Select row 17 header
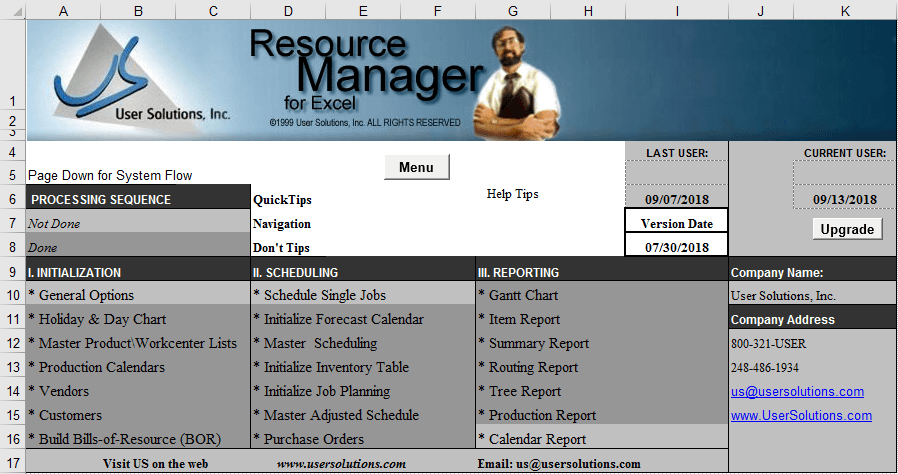Screen dimensions: 898x474 (13, 463)
